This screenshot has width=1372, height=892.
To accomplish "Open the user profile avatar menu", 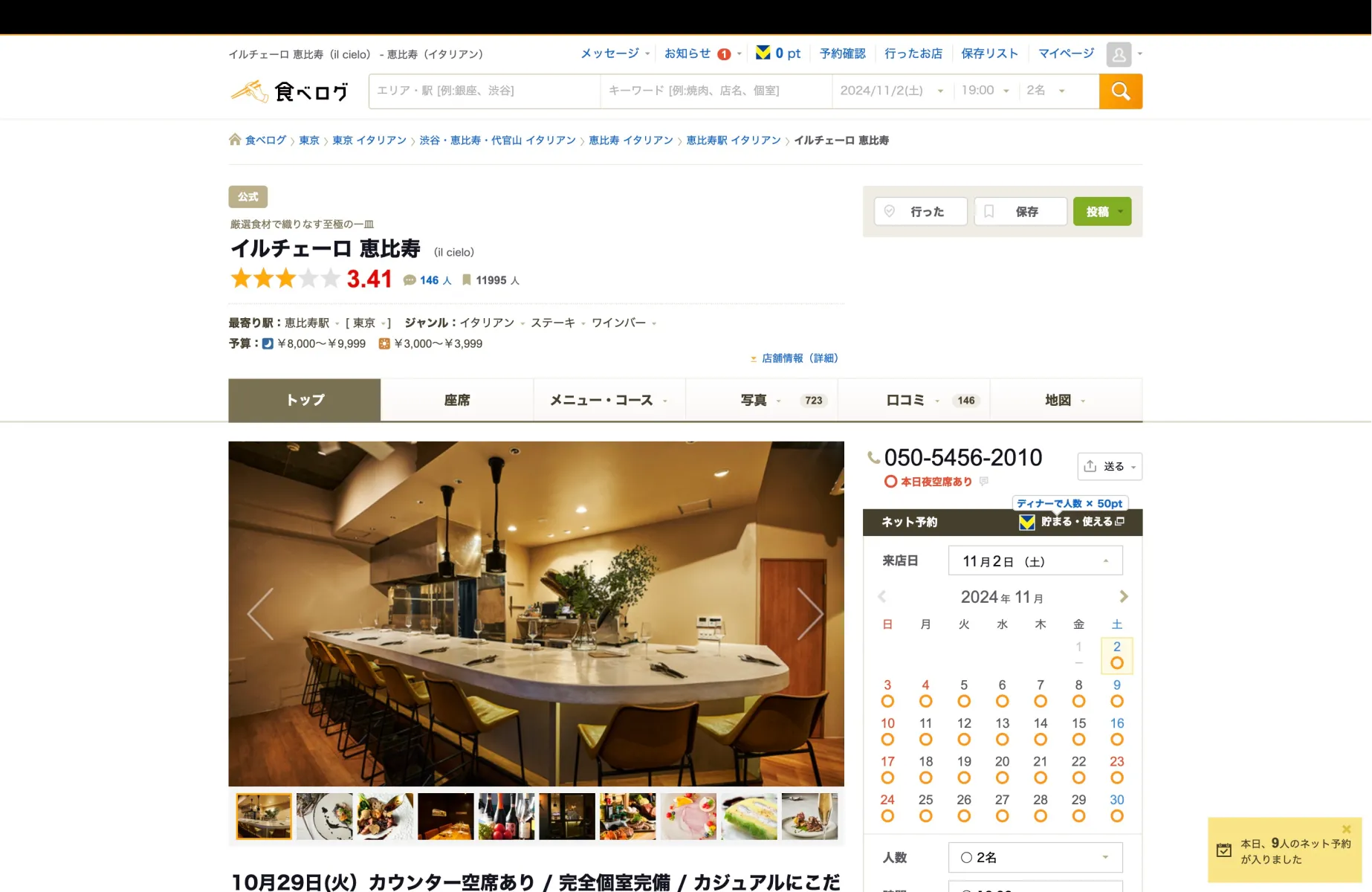I will tap(1119, 54).
